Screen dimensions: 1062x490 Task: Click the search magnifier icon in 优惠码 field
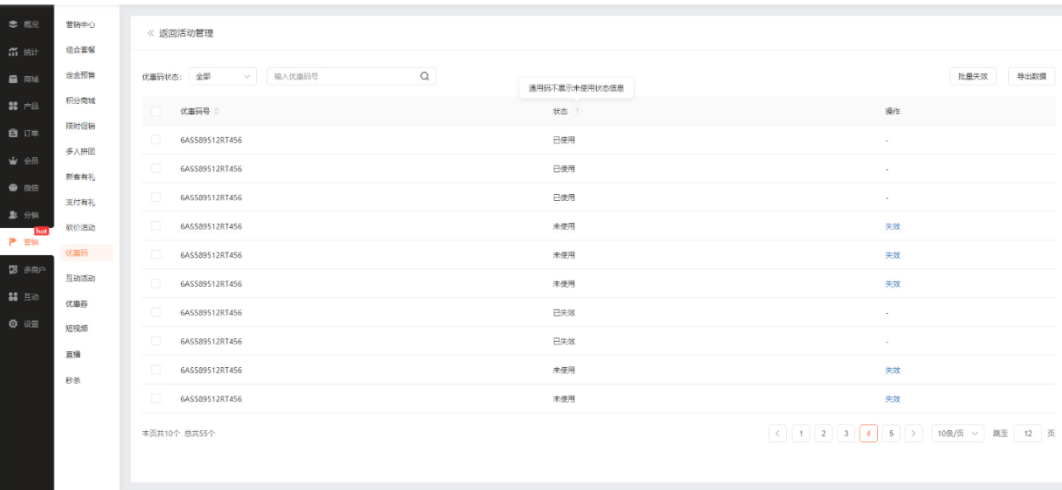(x=425, y=77)
